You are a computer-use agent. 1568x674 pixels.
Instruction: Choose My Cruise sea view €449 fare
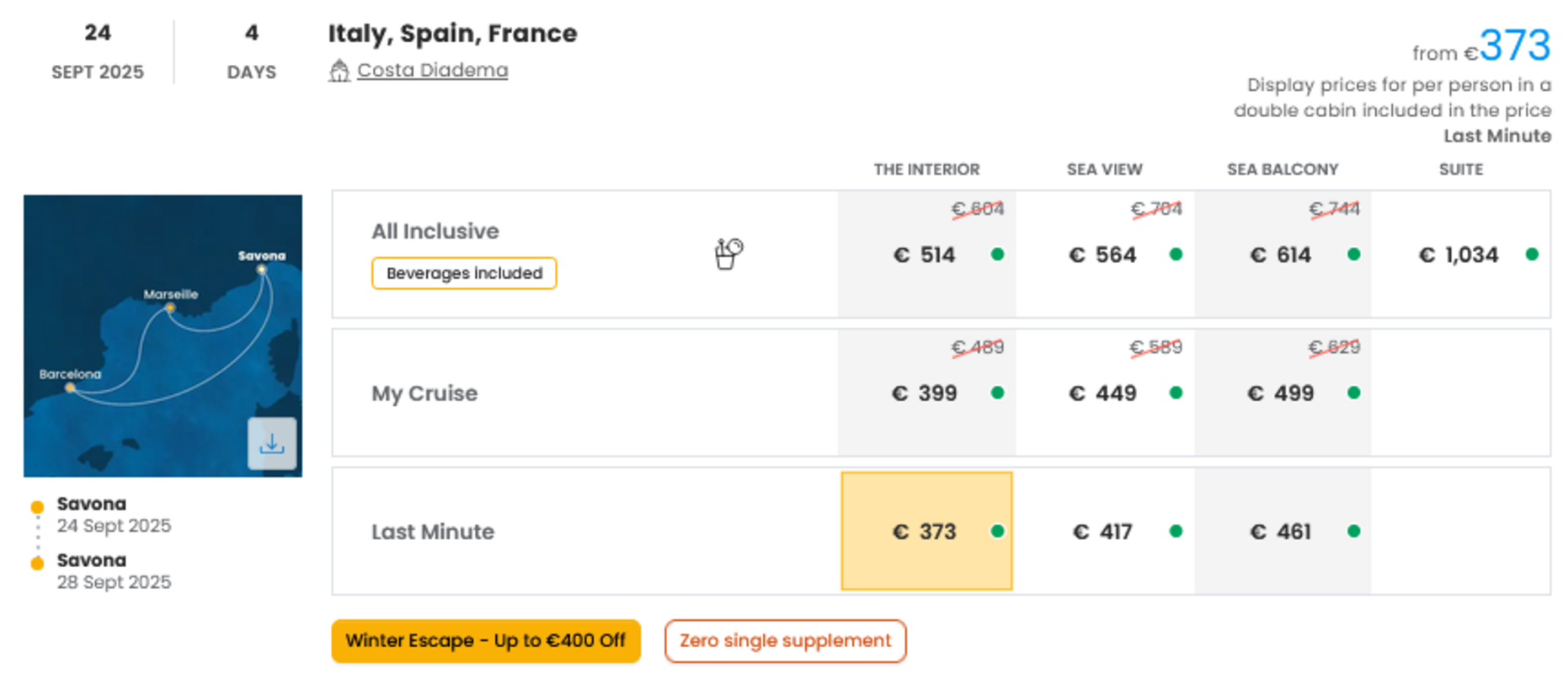point(1104,393)
